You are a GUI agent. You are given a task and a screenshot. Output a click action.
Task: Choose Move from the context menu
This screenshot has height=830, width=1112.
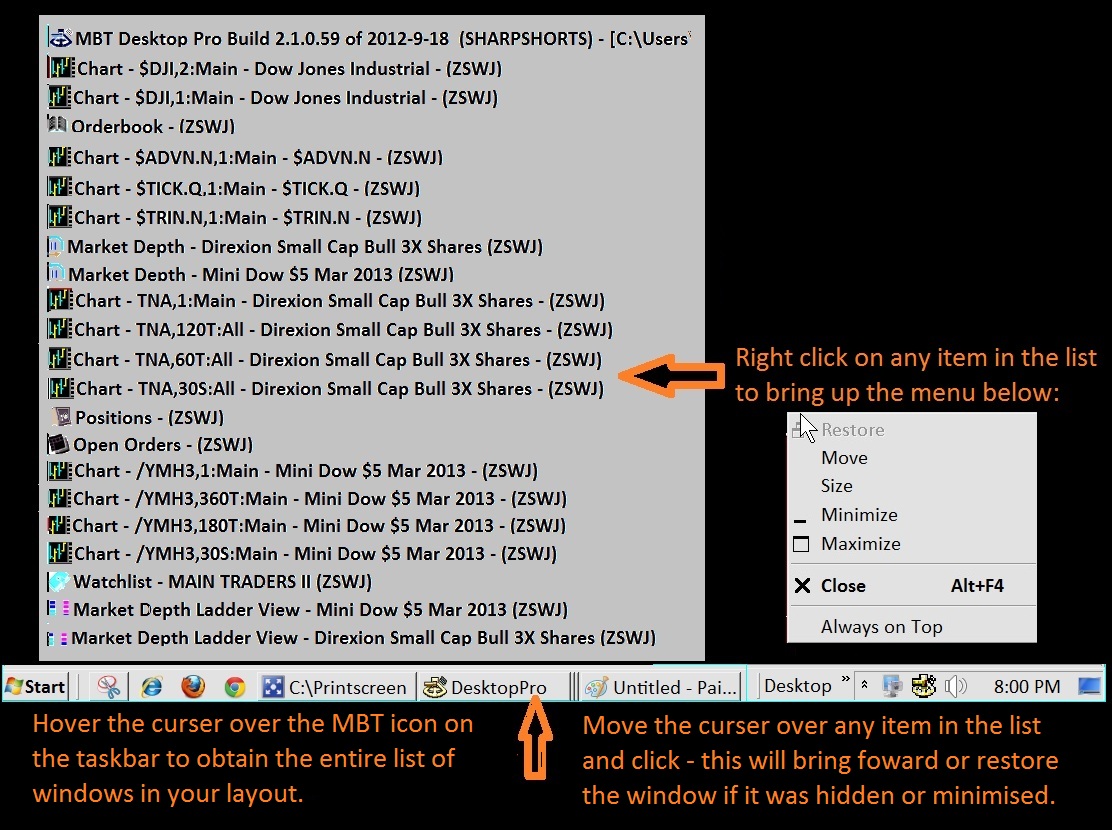(x=912, y=458)
